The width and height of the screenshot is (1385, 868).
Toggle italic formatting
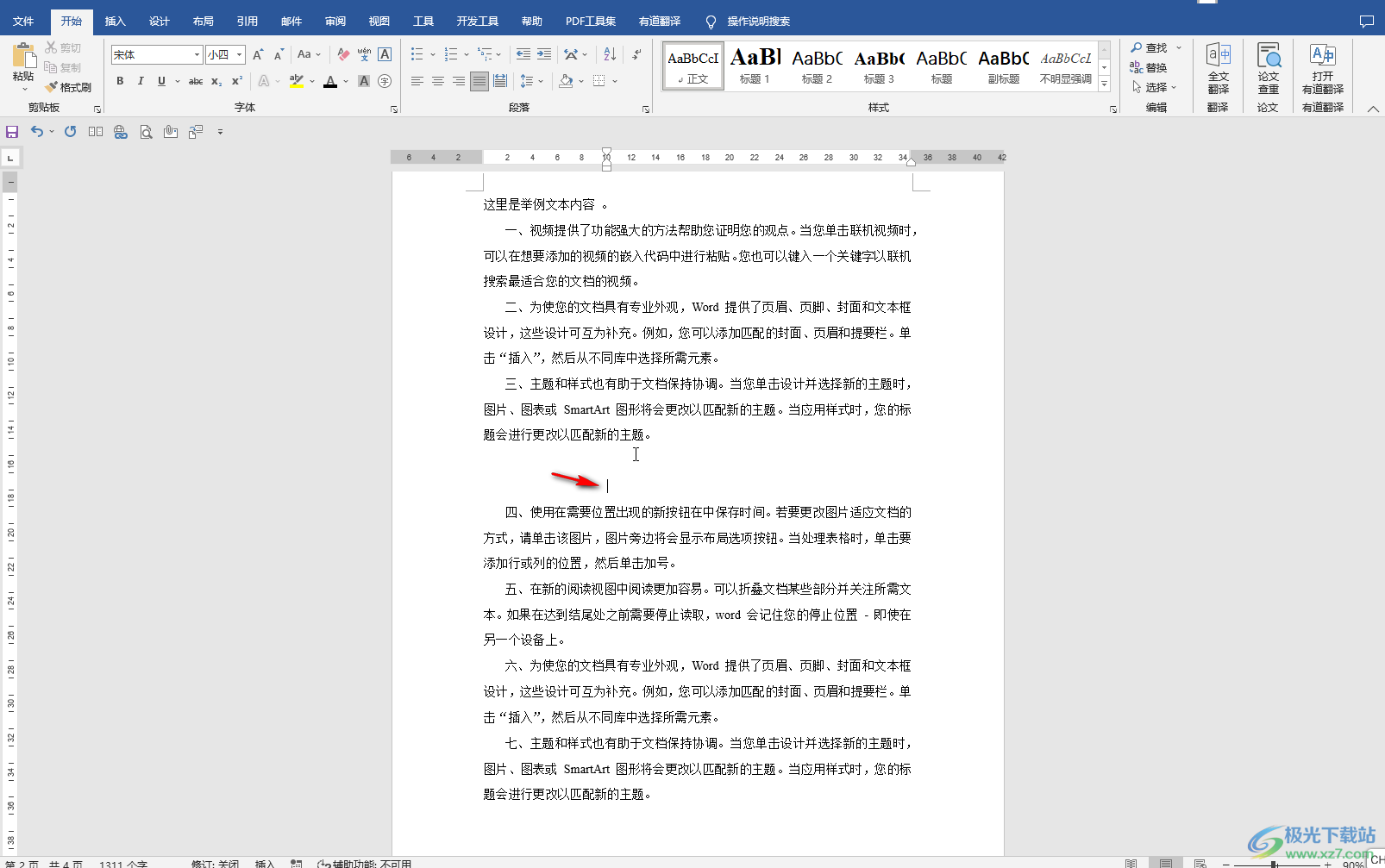141,81
